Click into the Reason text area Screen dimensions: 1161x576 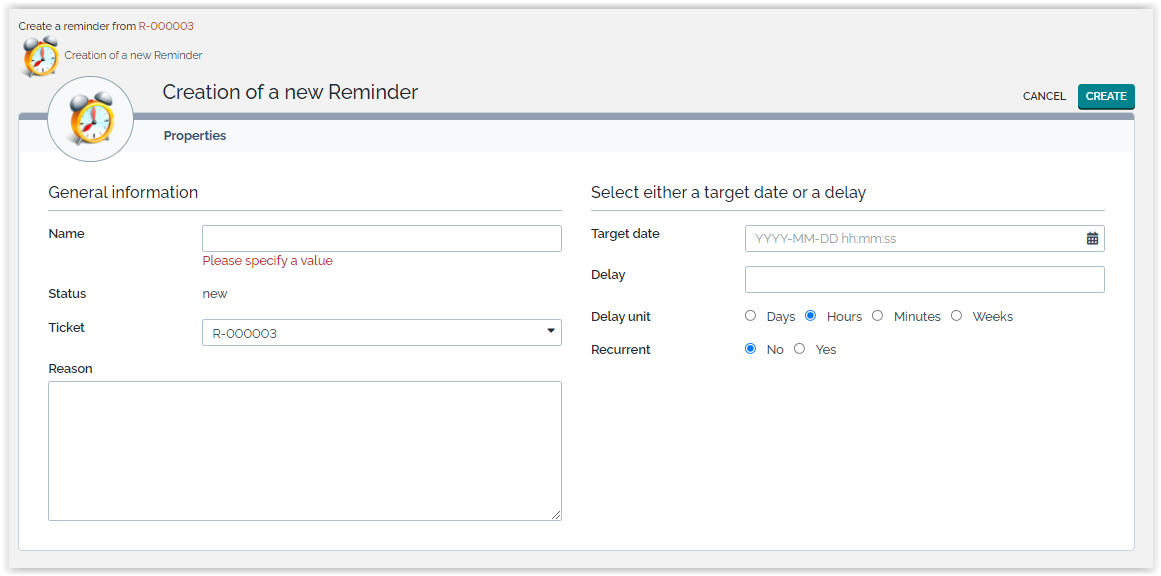click(x=304, y=450)
